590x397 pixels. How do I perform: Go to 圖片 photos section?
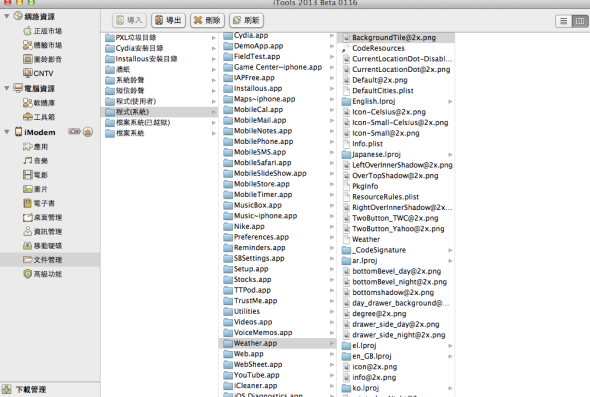tap(35, 189)
